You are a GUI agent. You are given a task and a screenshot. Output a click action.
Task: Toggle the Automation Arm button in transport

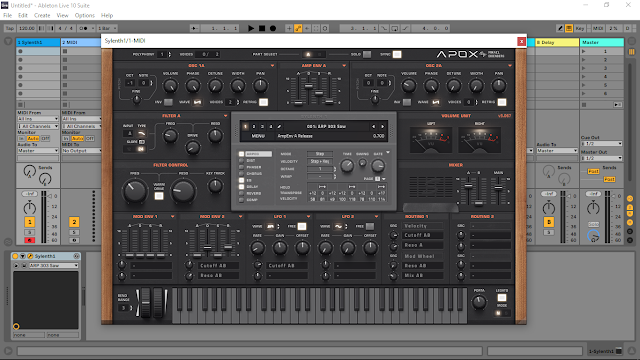point(298,28)
